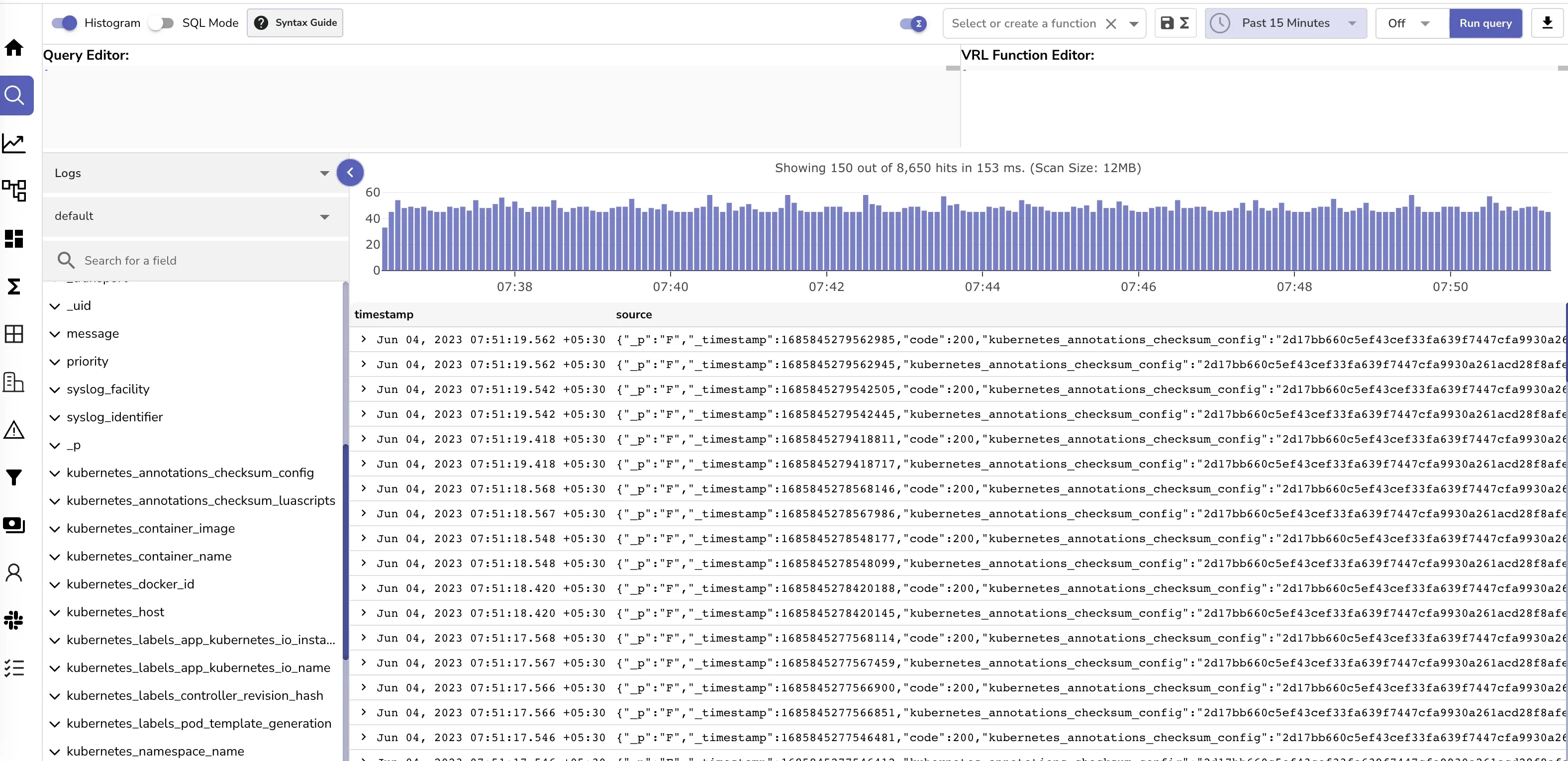
Task: Open the Alerts warning triangle icon
Action: (13, 430)
